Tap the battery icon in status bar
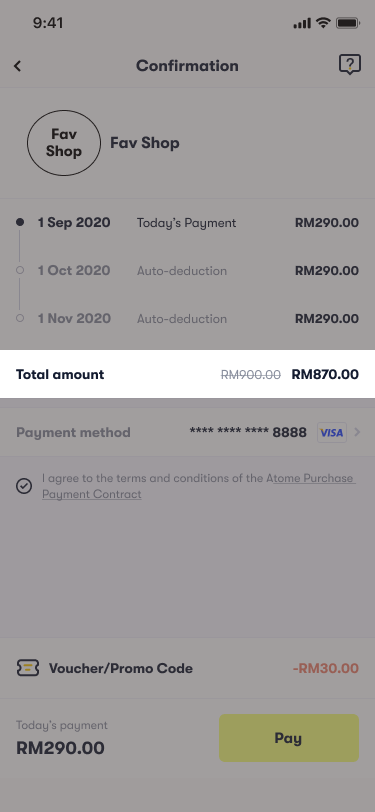This screenshot has width=375, height=812. [348, 23]
